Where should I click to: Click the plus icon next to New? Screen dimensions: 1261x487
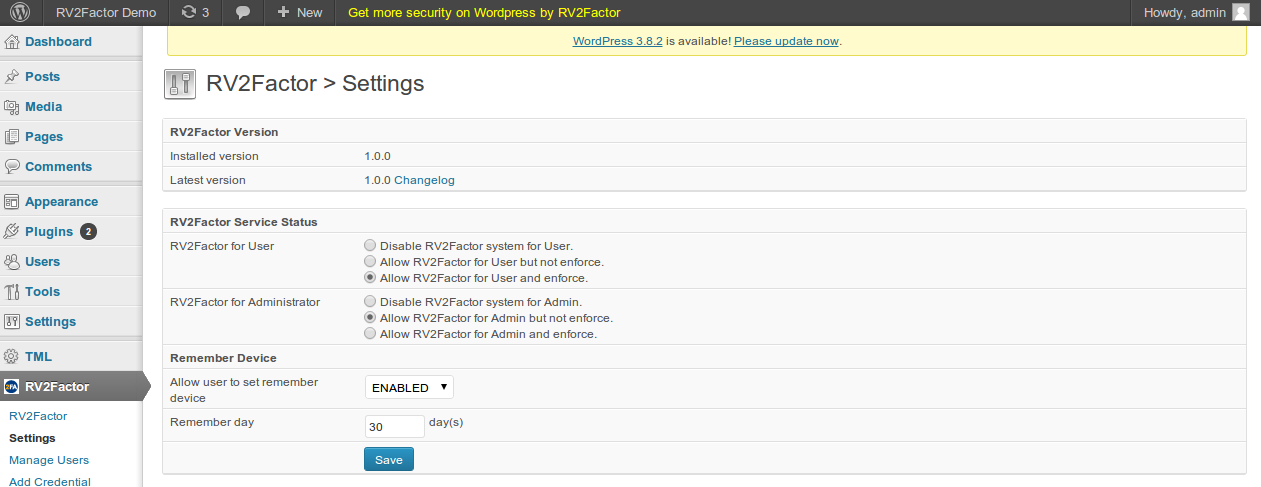284,13
